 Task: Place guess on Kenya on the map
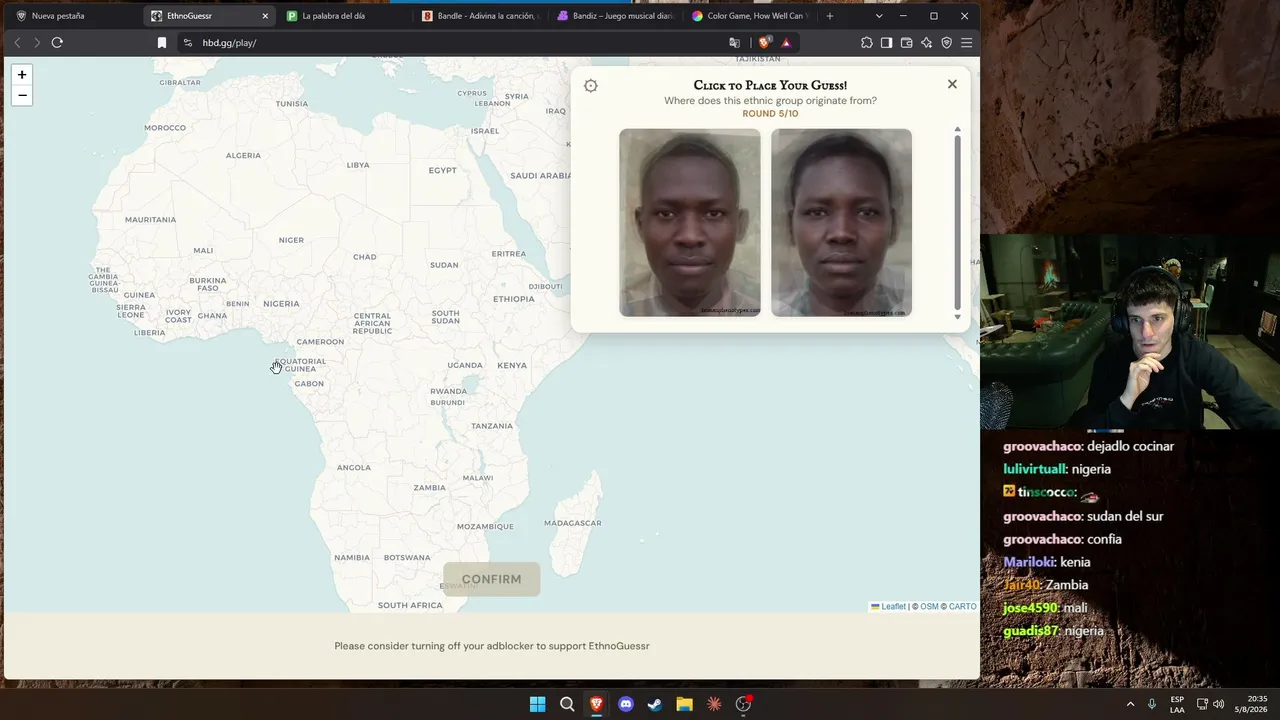512,366
